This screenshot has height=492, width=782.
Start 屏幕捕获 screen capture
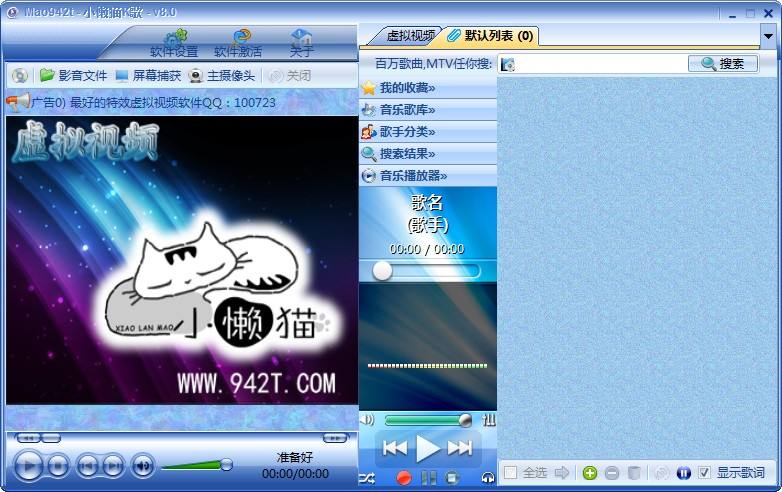click(x=148, y=75)
